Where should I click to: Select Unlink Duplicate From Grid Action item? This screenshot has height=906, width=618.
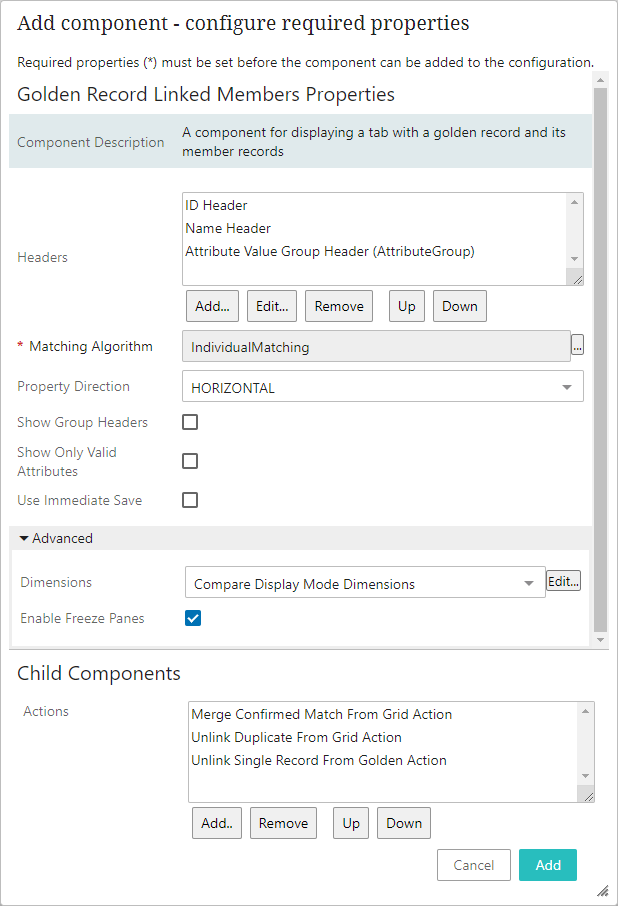(x=296, y=737)
